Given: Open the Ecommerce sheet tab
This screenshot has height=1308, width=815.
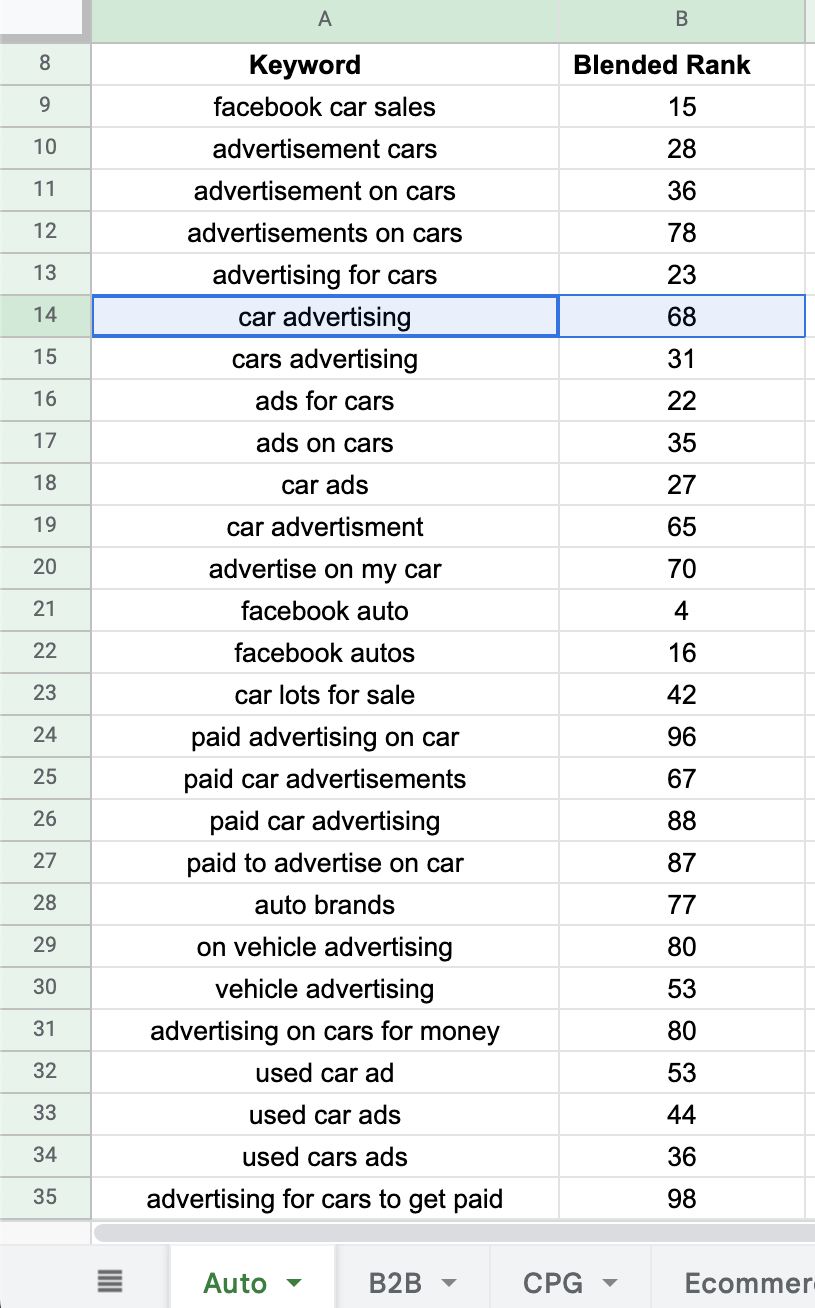Looking at the screenshot, I should [747, 1283].
